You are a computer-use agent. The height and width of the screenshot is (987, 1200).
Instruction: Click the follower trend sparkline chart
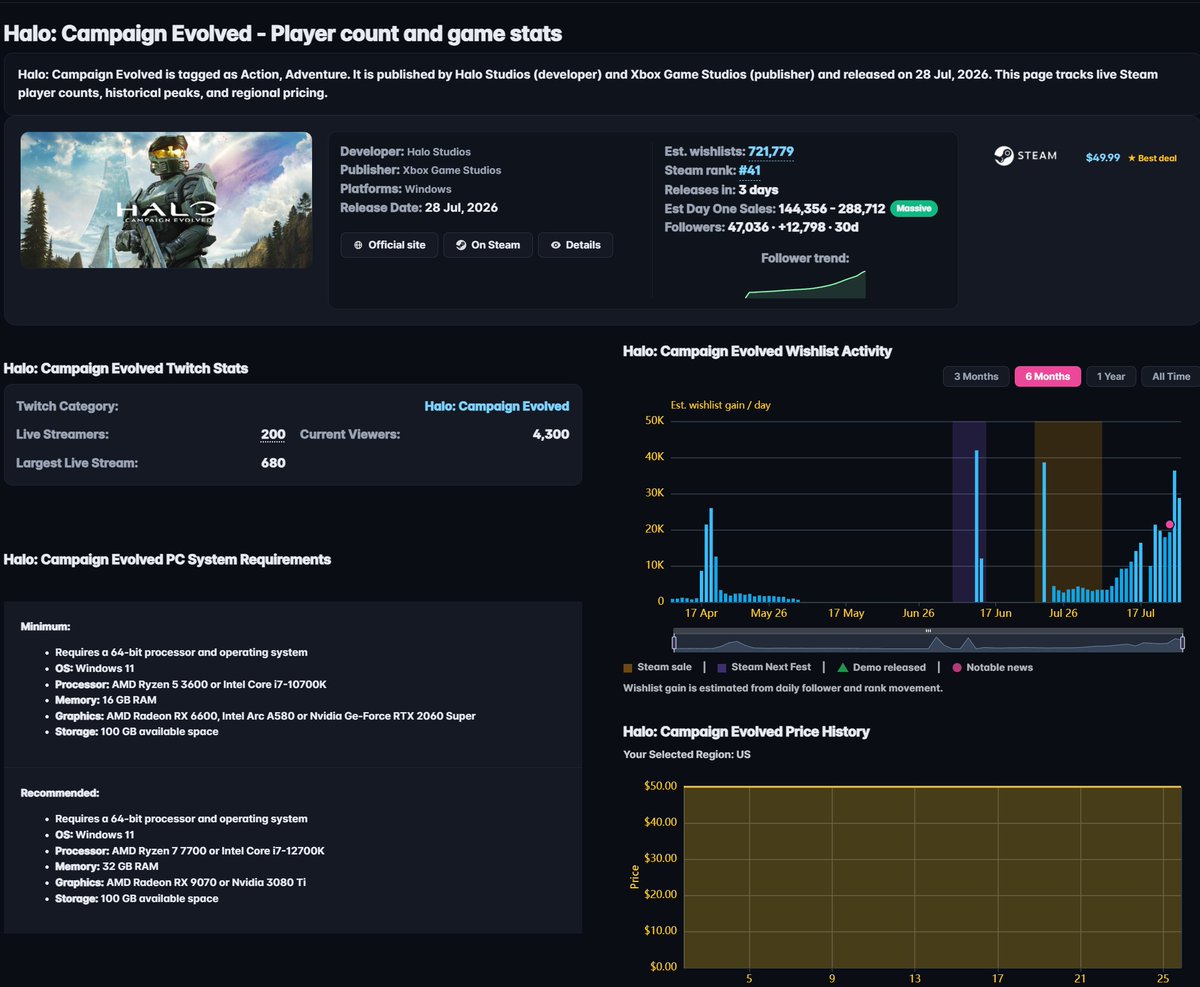click(x=805, y=284)
